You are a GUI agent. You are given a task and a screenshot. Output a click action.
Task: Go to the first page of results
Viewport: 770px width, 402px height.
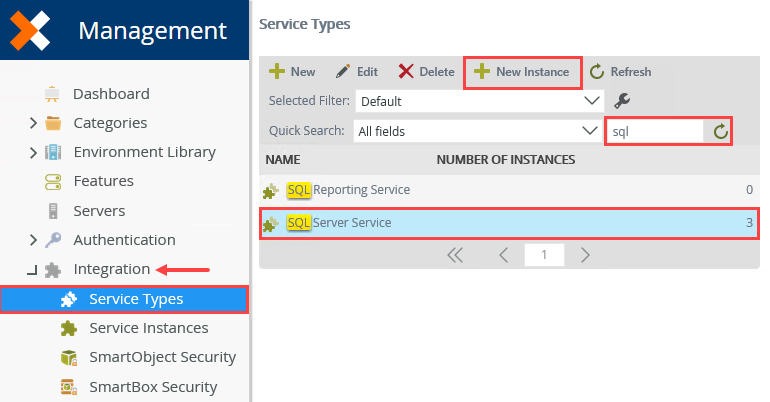[x=455, y=255]
